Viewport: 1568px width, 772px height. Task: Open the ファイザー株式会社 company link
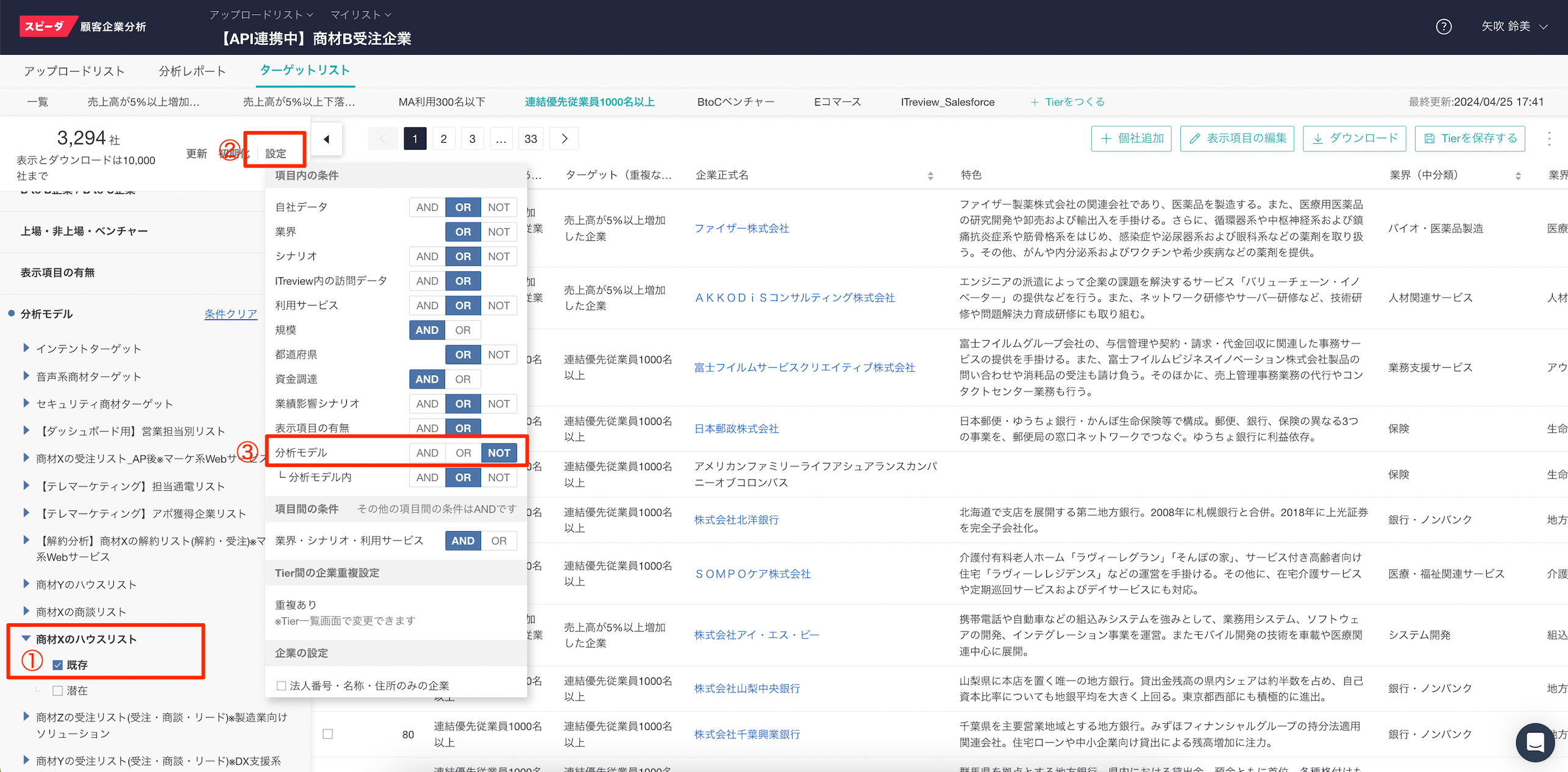[x=741, y=228]
